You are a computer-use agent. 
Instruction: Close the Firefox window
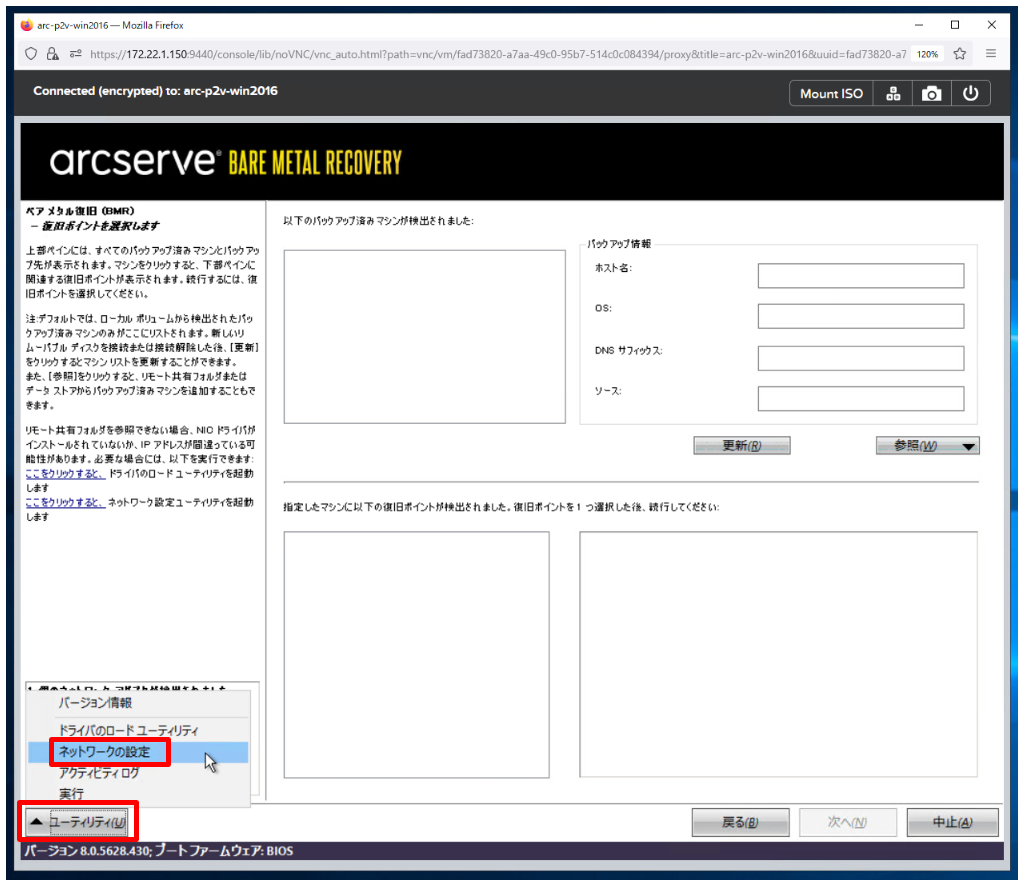pos(992,25)
